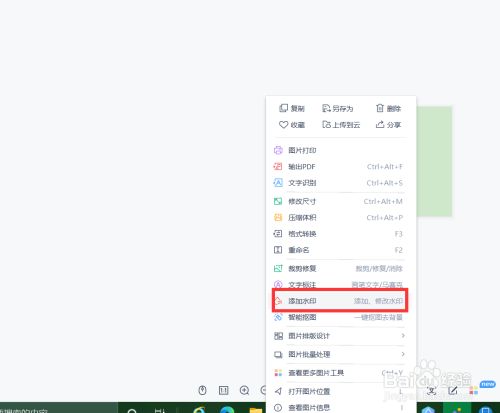This screenshot has width=500, height=413.
Task: Open 查看更多图片工具 (More picture tools)
Action: pos(339,373)
